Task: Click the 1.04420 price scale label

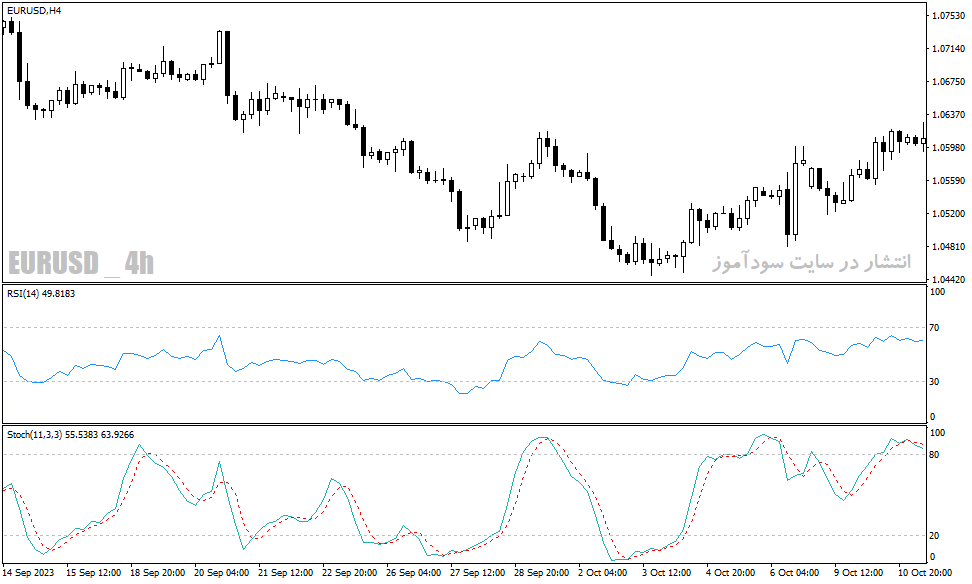Action: (948, 279)
